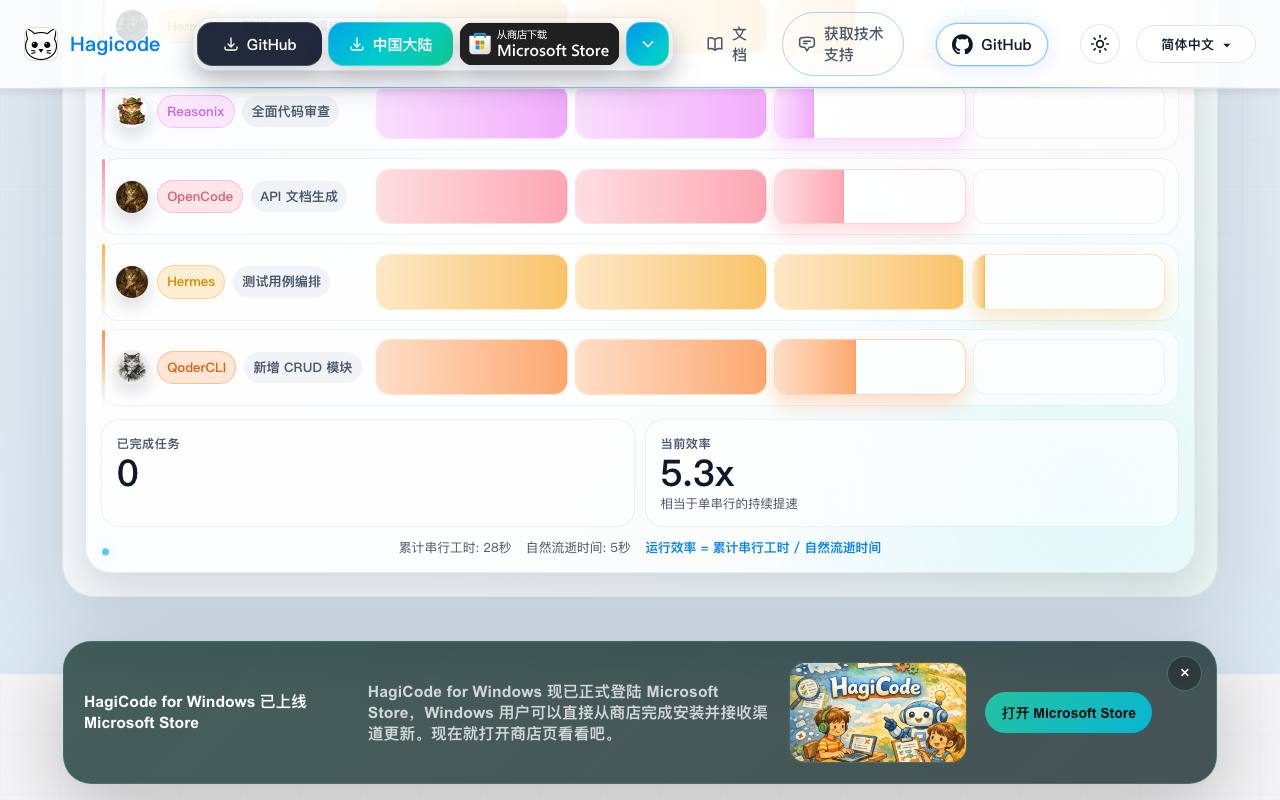Toggle light/dark theme sun icon

point(1100,44)
